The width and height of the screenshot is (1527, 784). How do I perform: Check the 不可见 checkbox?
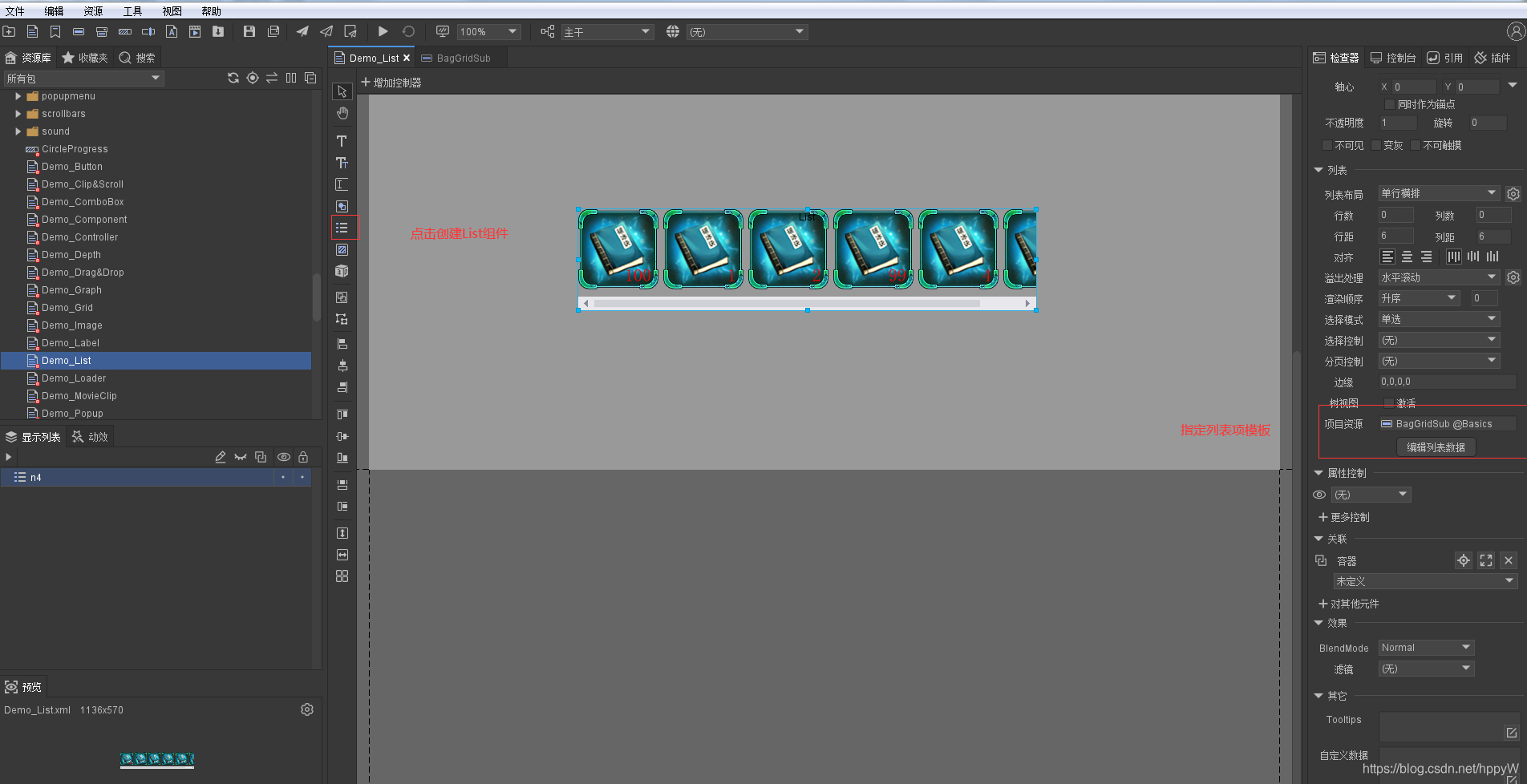click(1327, 145)
